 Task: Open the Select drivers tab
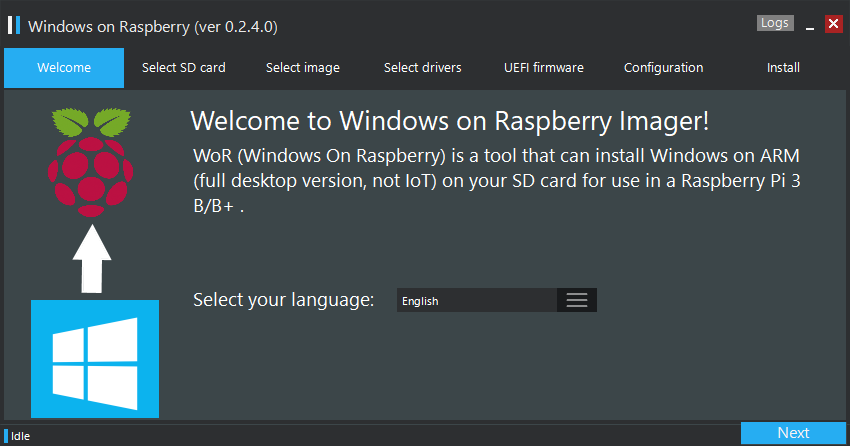(x=423, y=68)
